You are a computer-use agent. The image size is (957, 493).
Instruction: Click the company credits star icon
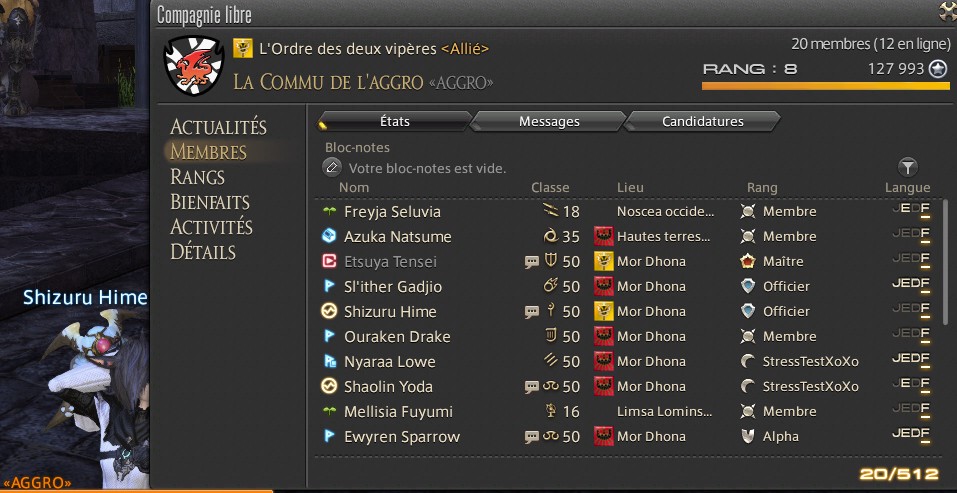coord(938,69)
